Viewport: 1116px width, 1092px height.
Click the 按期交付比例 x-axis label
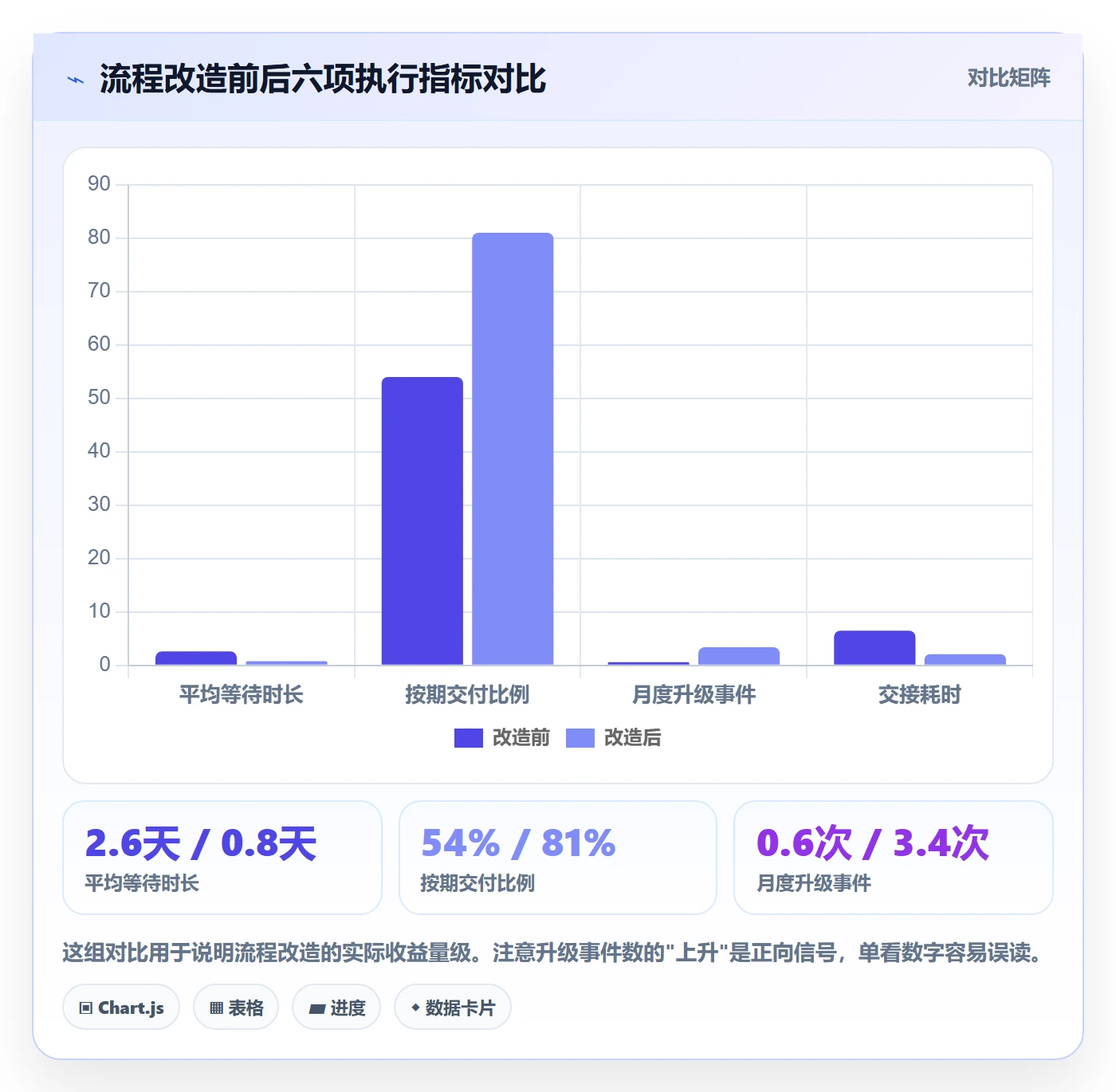pyautogui.click(x=467, y=695)
